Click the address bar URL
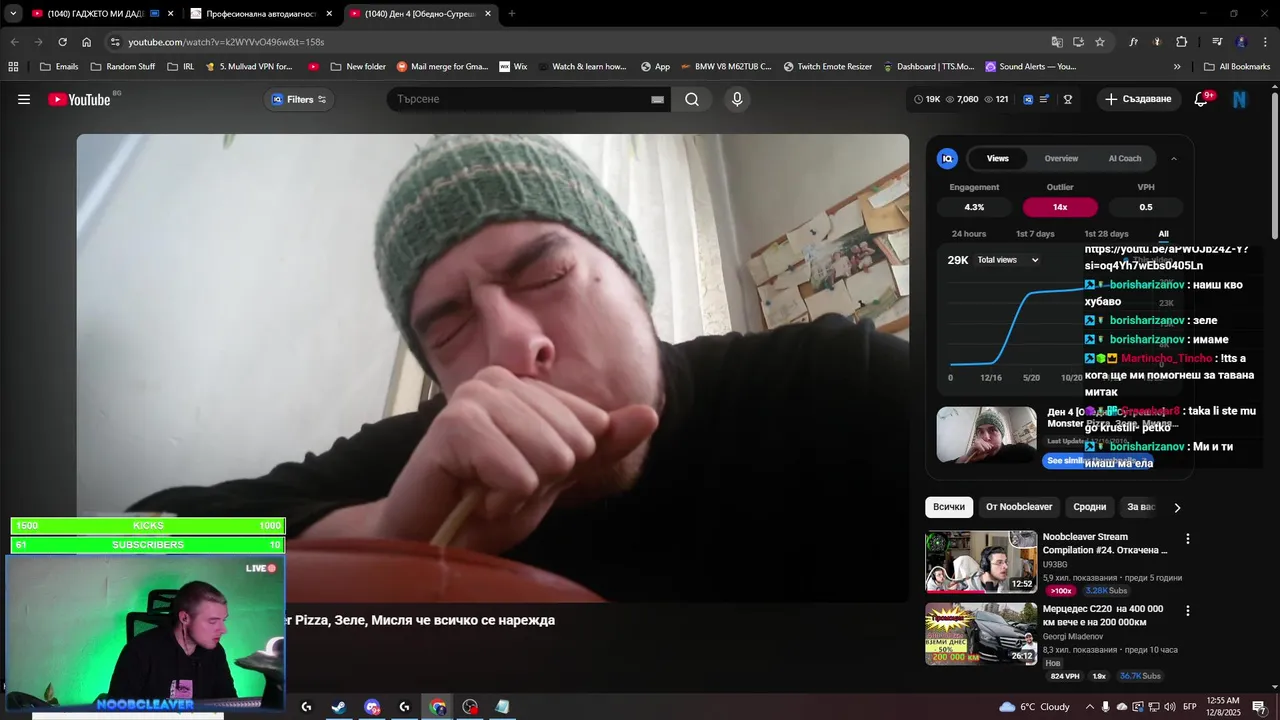 [226, 42]
